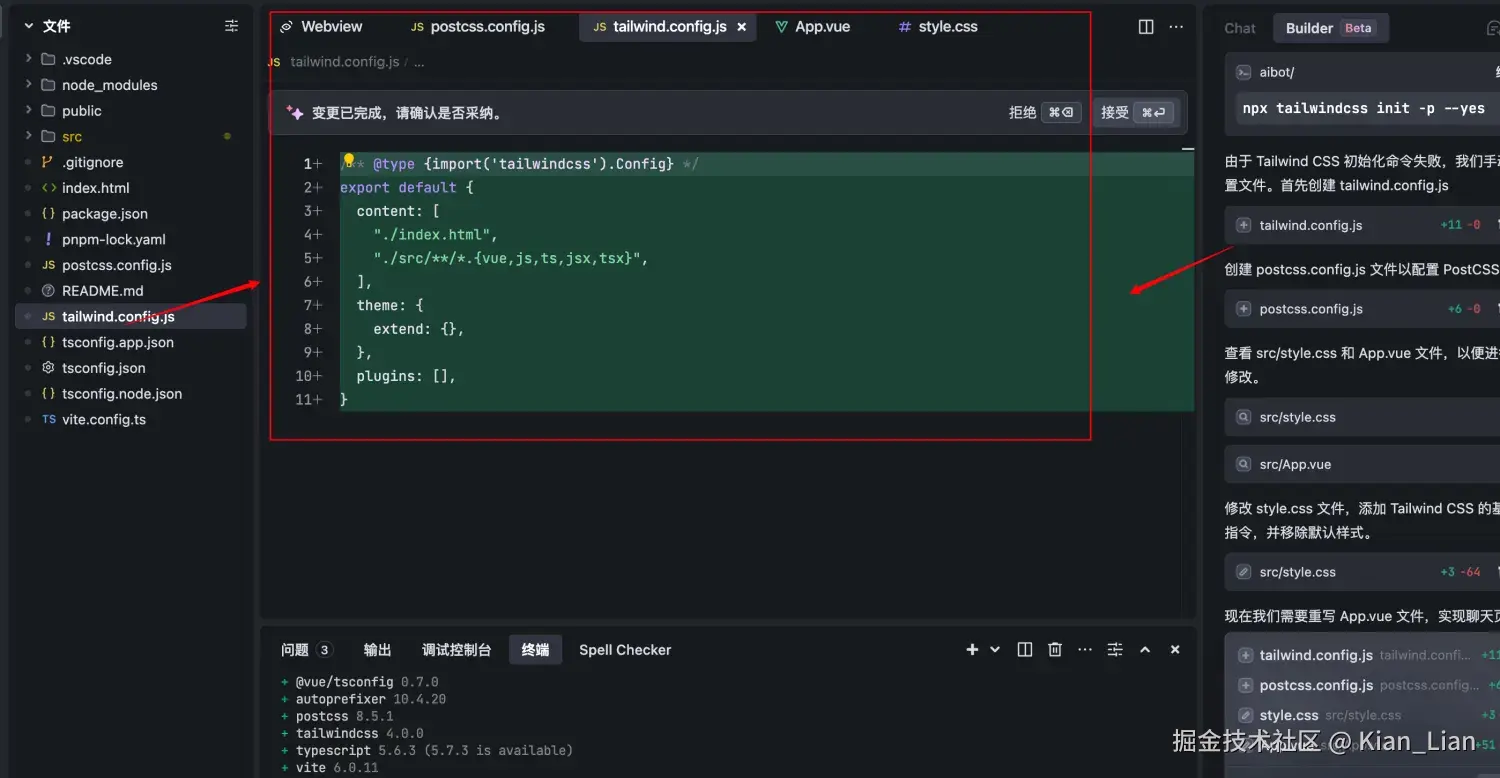This screenshot has height=778, width=1500.
Task: Click tailwind.config.js in changed files list
Action: (1315, 656)
